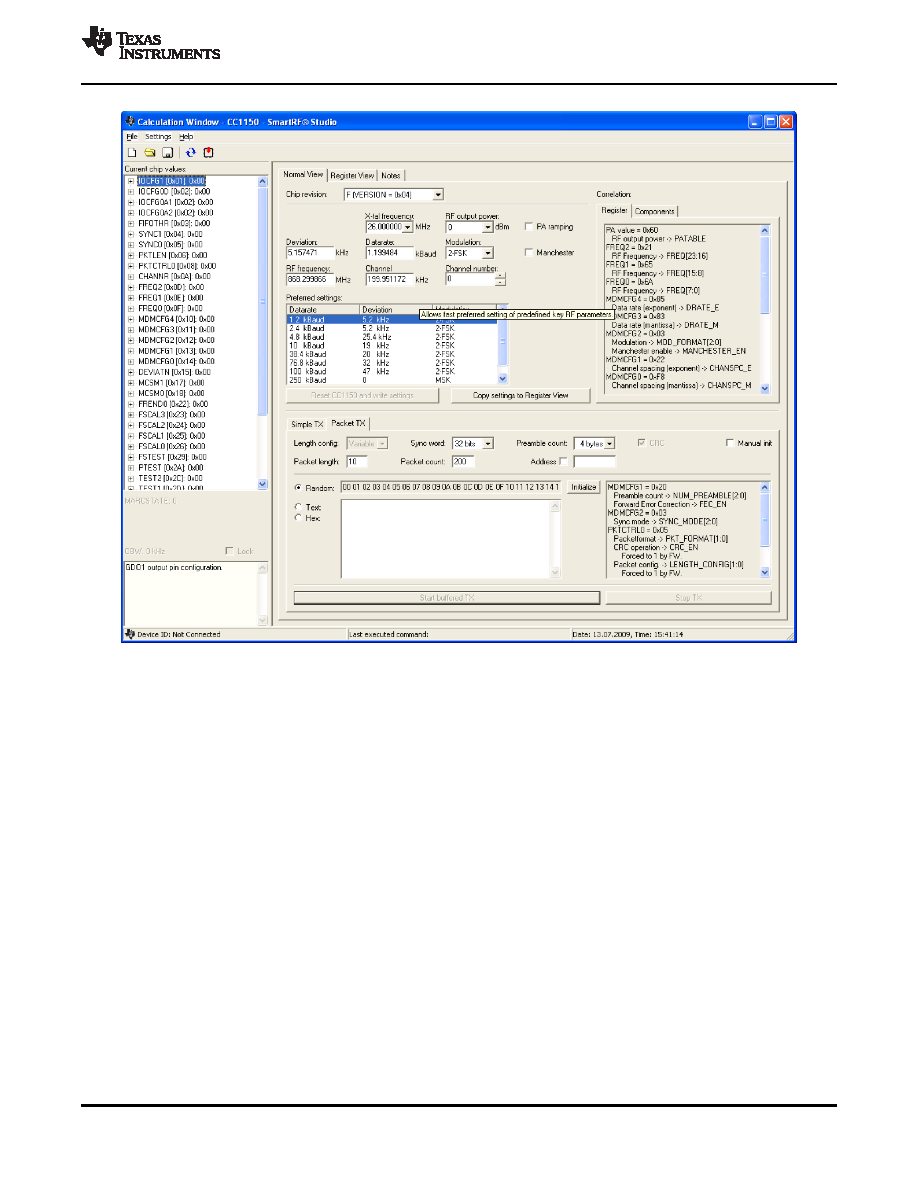Select the Hex radio button
918x1188 pixels.
[x=298, y=517]
